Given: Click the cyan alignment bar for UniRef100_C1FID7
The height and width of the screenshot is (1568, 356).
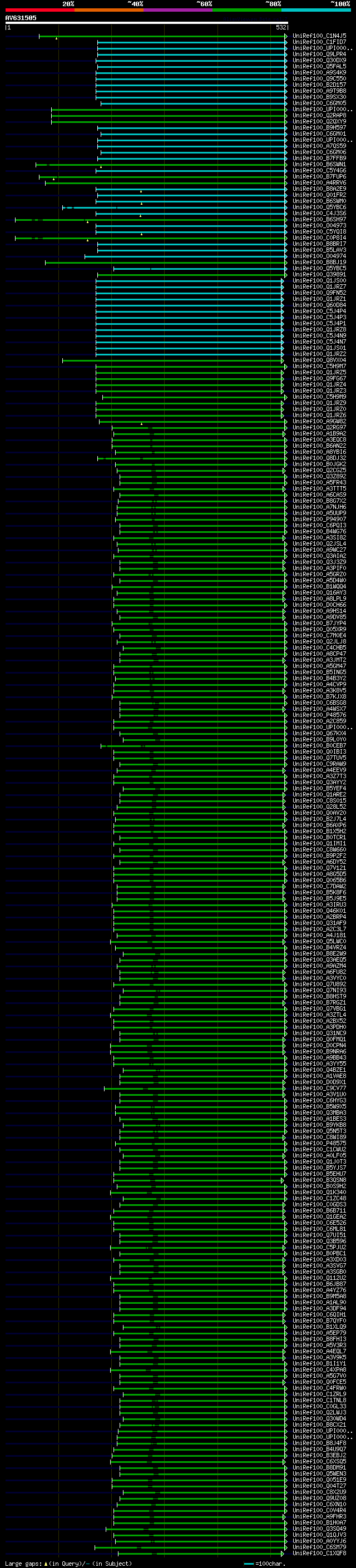Looking at the screenshot, I should pos(192,43).
